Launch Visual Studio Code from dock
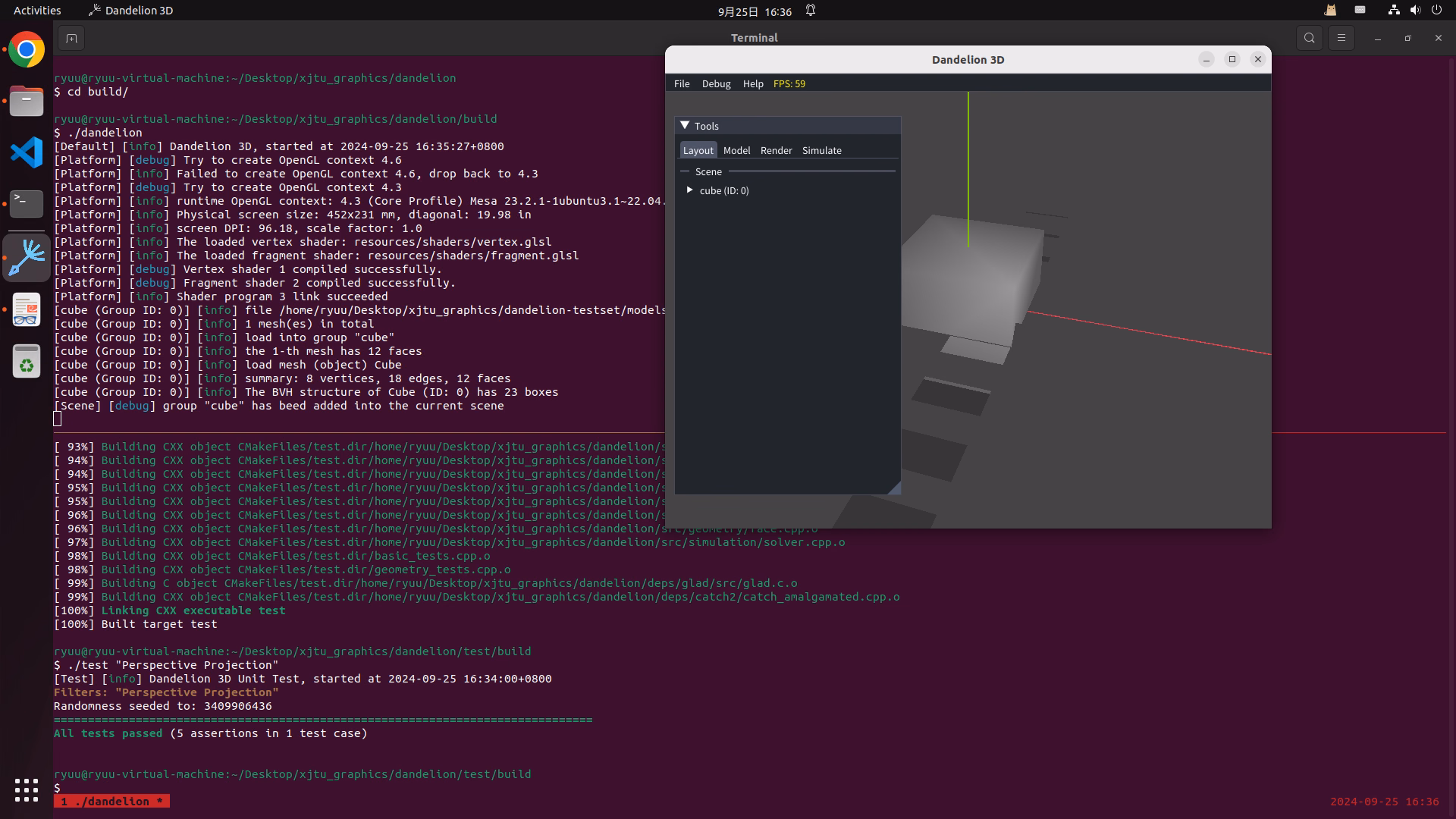Viewport: 1456px width, 819px height. point(27,152)
